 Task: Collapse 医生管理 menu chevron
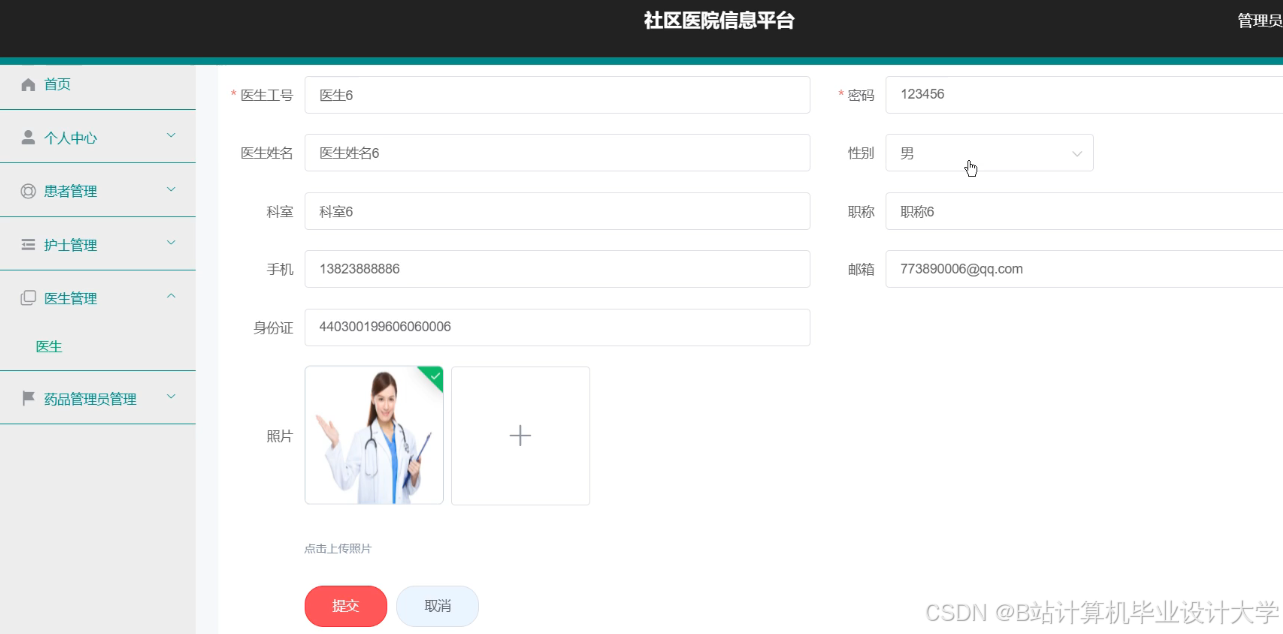pos(171,296)
